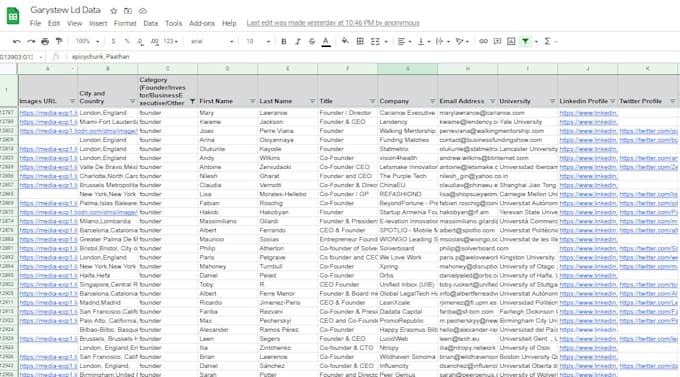Screen dimensions: 680x377
Task: Click the Insert comment icon
Action: pos(497,41)
